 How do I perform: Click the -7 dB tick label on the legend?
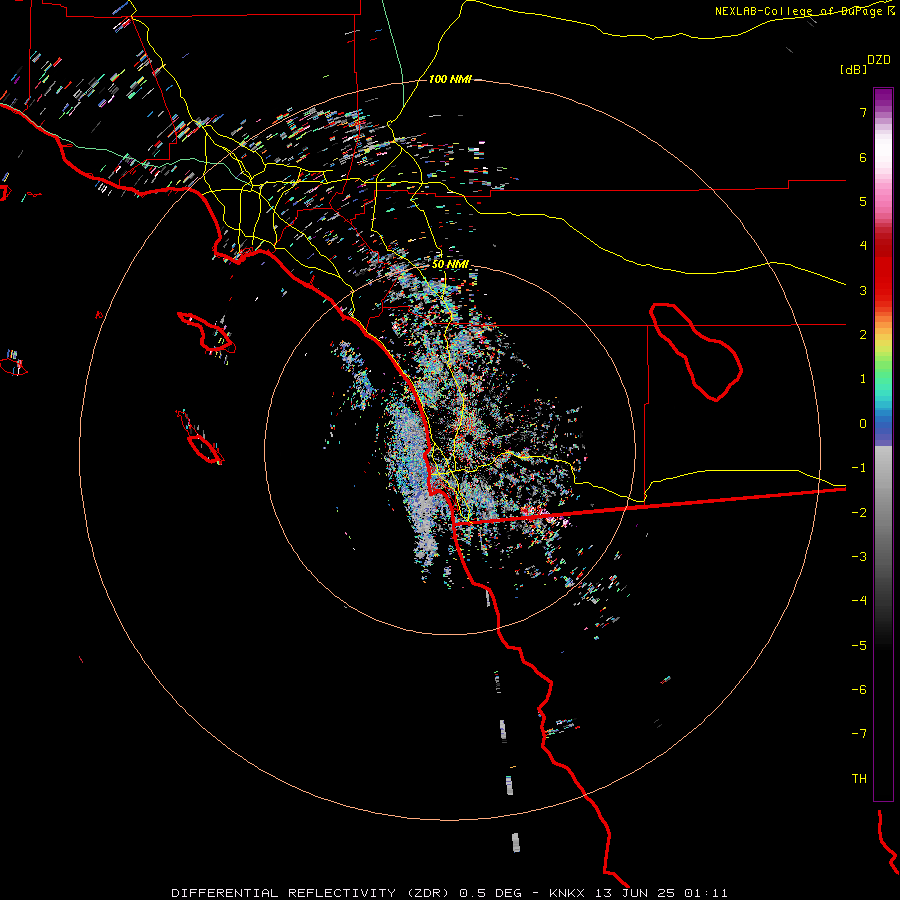[859, 734]
